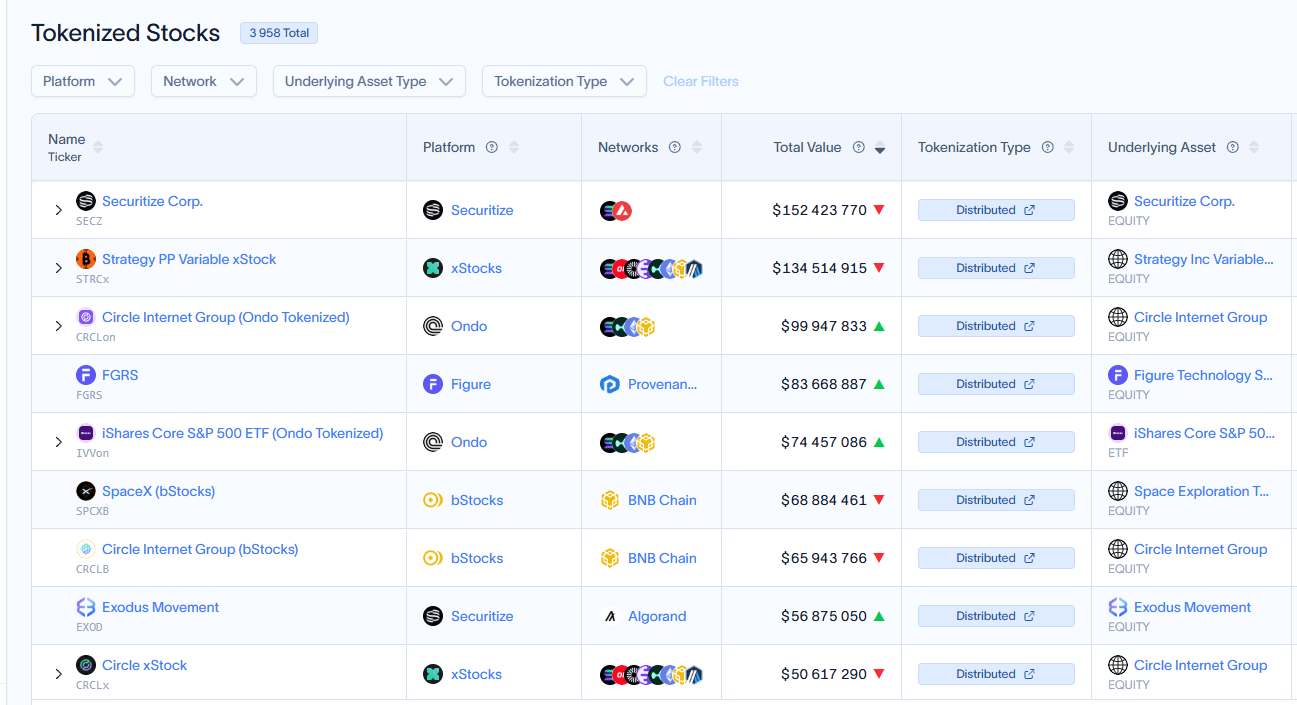Open the Circle Internet Group (Ondo Tokenized) link
The height and width of the screenshot is (705, 1297).
point(226,317)
